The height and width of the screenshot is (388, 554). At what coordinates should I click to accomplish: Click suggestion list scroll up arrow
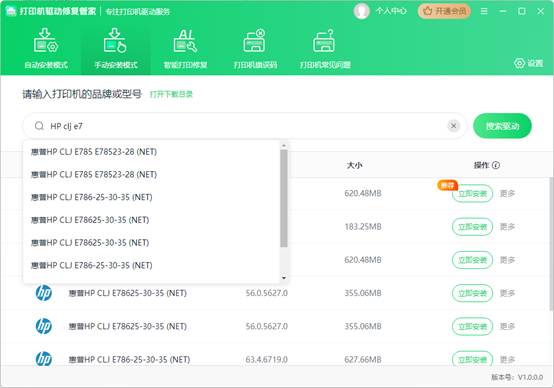(x=284, y=145)
